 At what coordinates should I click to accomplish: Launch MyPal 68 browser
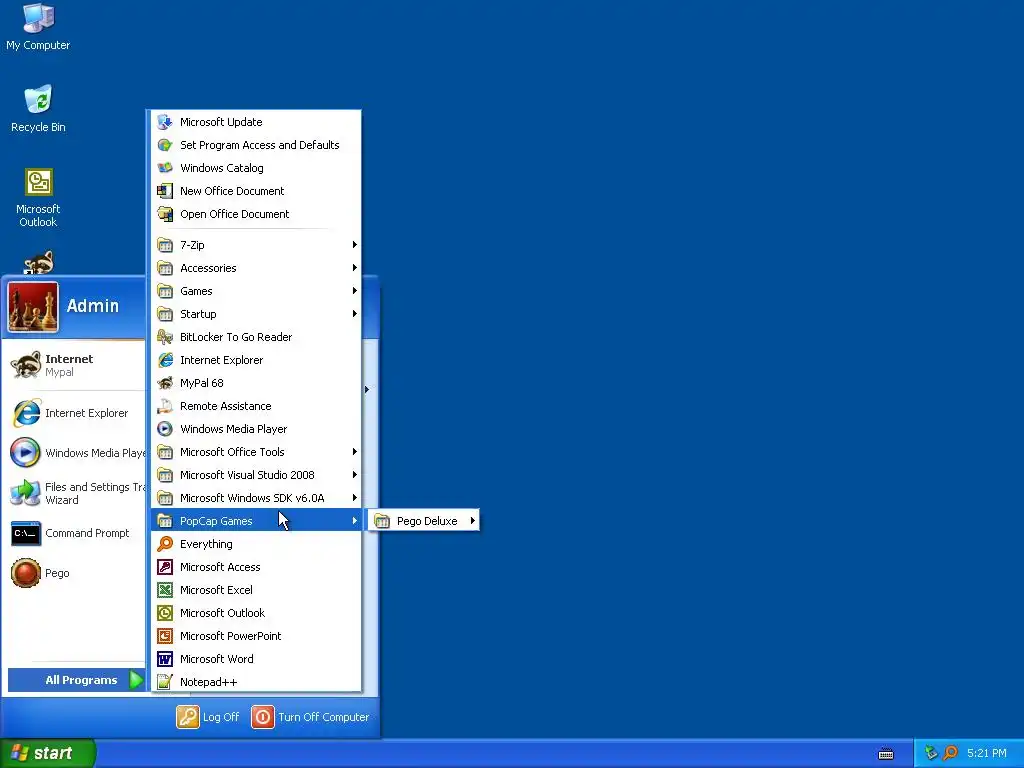pos(255,383)
